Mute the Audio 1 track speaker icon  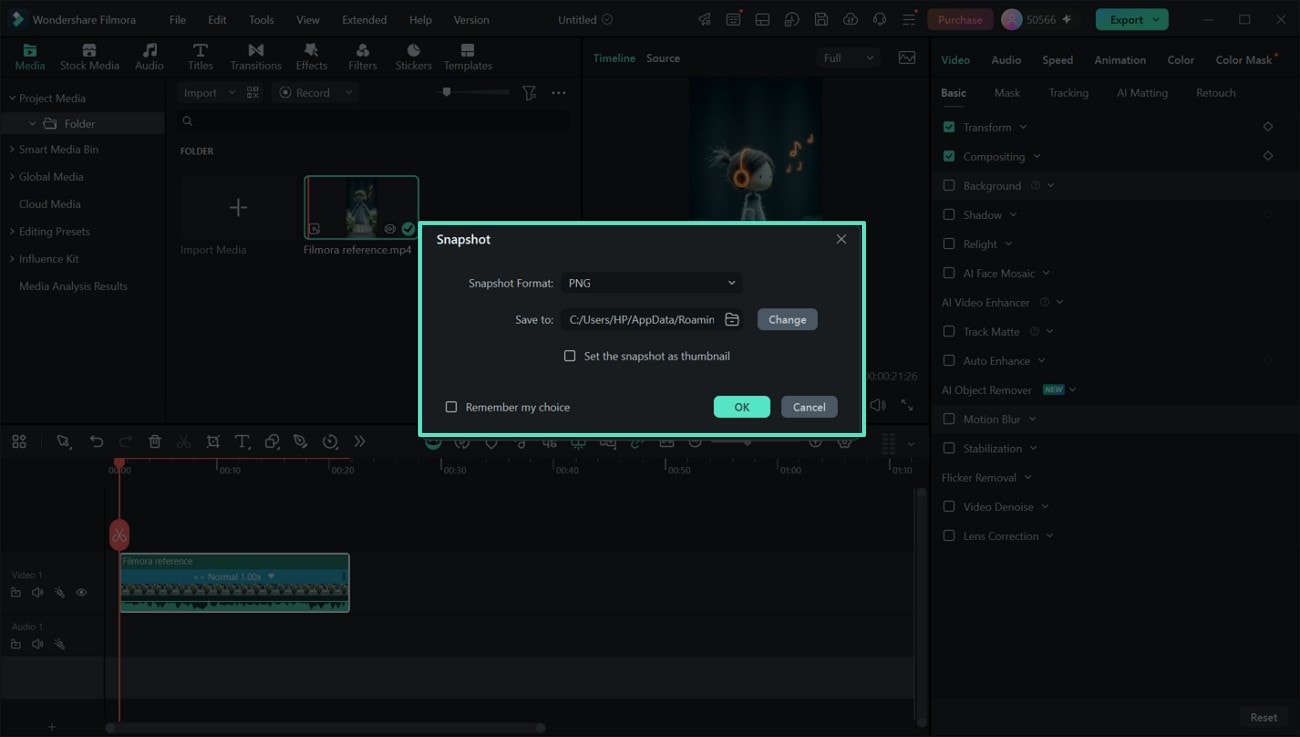tap(37, 644)
